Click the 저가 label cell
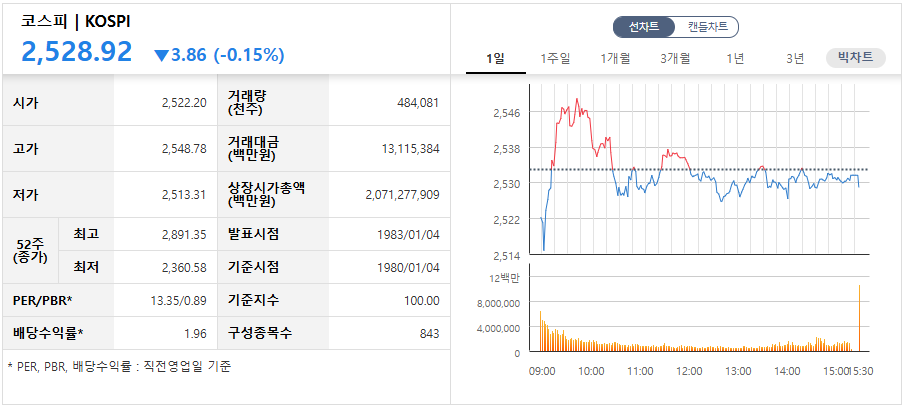Image resolution: width=905 pixels, height=405 pixels. pyautogui.click(x=58, y=195)
